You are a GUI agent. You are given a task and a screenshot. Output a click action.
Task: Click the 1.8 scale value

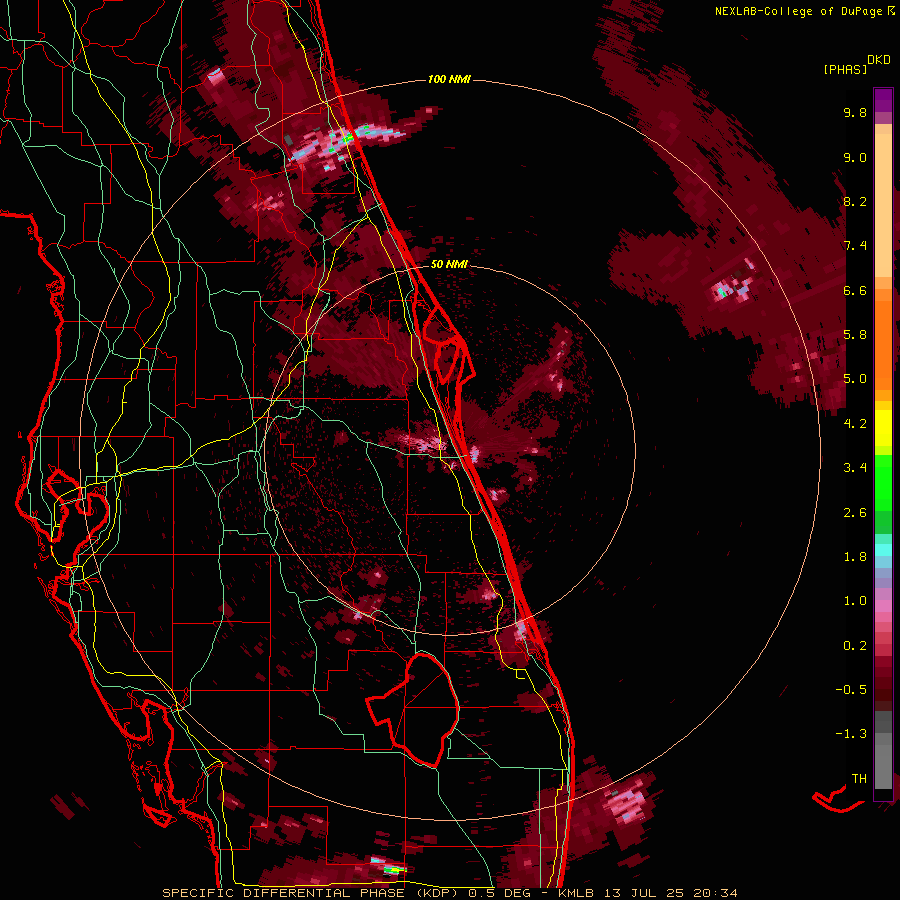click(855, 557)
